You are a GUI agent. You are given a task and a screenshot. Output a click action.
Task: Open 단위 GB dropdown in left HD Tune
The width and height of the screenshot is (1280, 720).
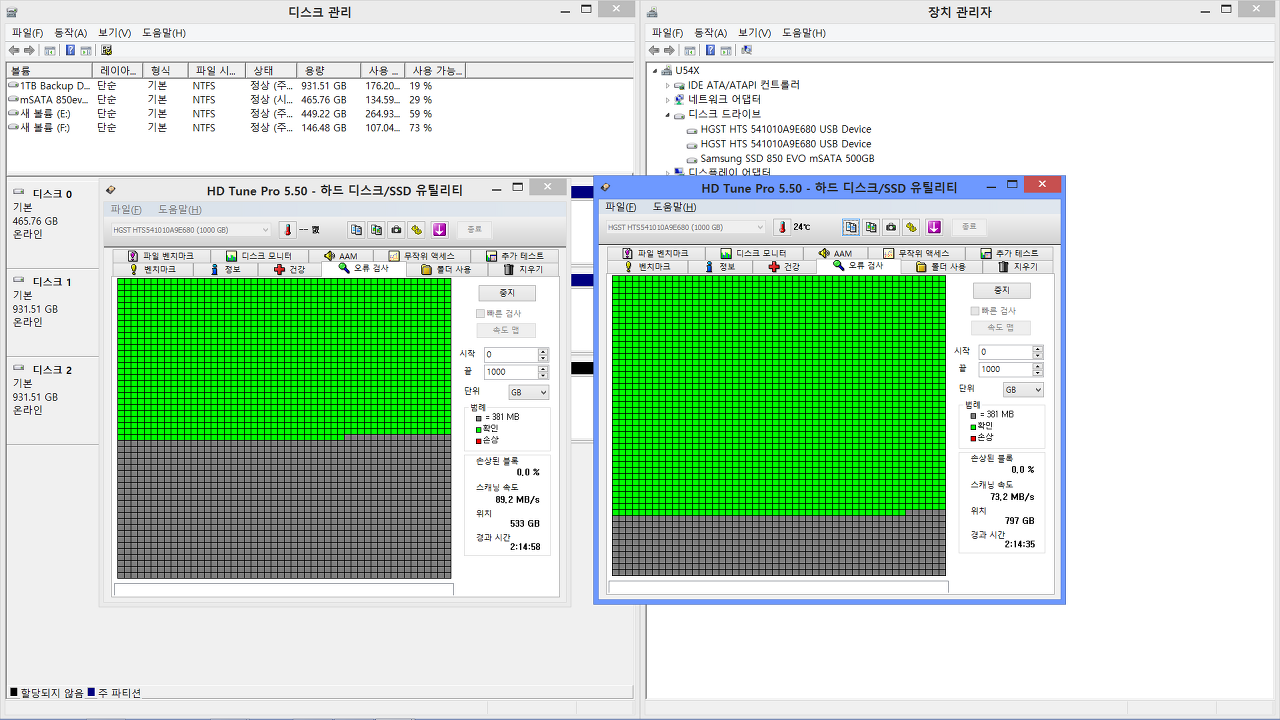pos(530,393)
